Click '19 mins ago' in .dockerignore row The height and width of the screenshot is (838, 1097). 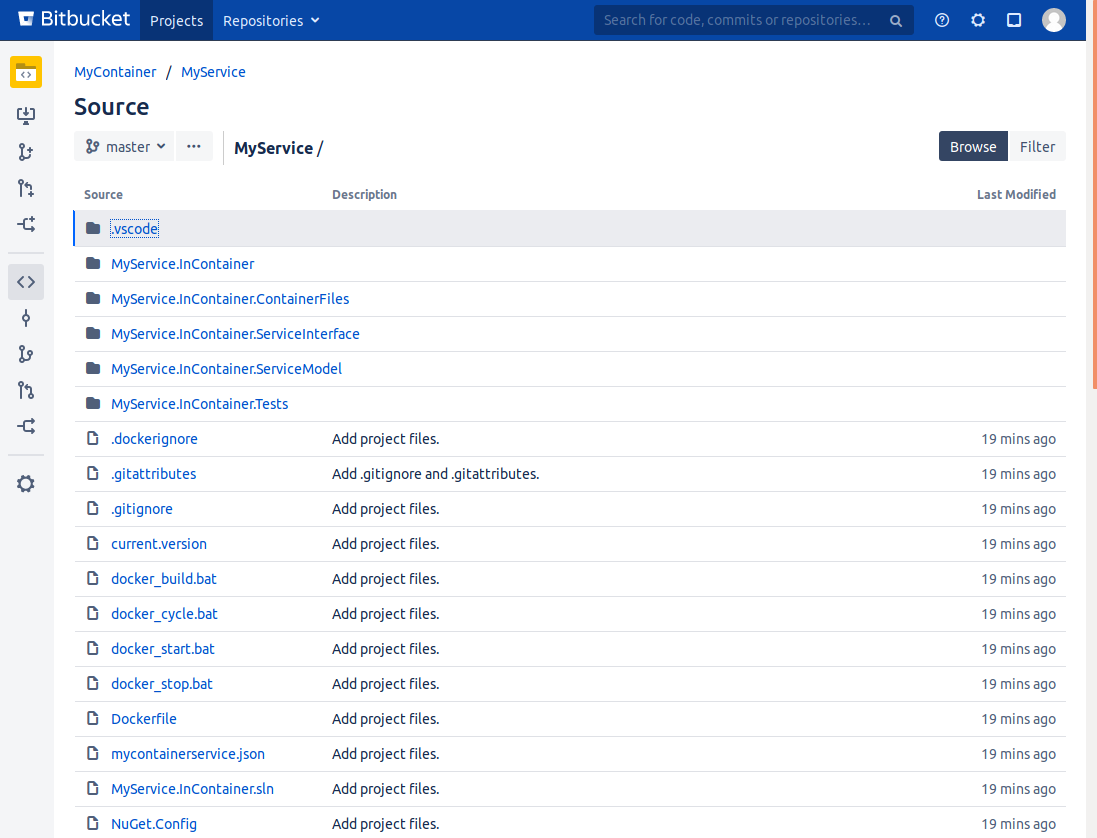(1018, 439)
